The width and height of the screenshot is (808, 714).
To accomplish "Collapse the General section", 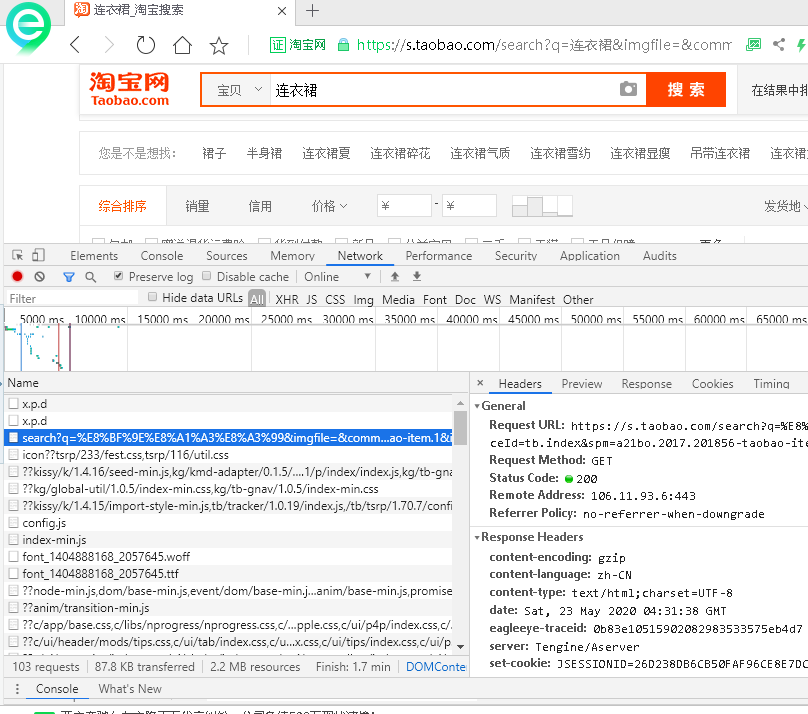I will tap(477, 406).
